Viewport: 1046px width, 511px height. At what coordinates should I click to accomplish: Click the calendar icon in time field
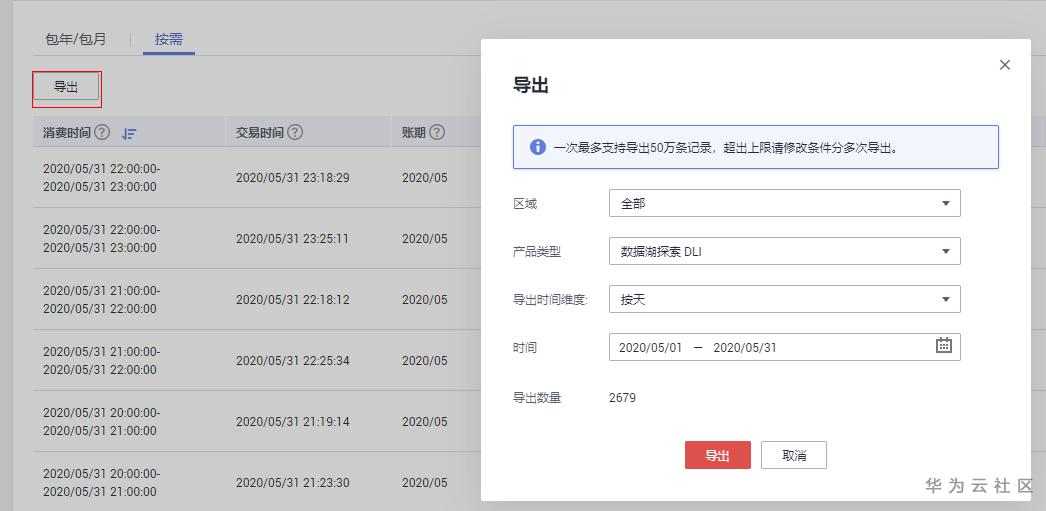[x=943, y=346]
